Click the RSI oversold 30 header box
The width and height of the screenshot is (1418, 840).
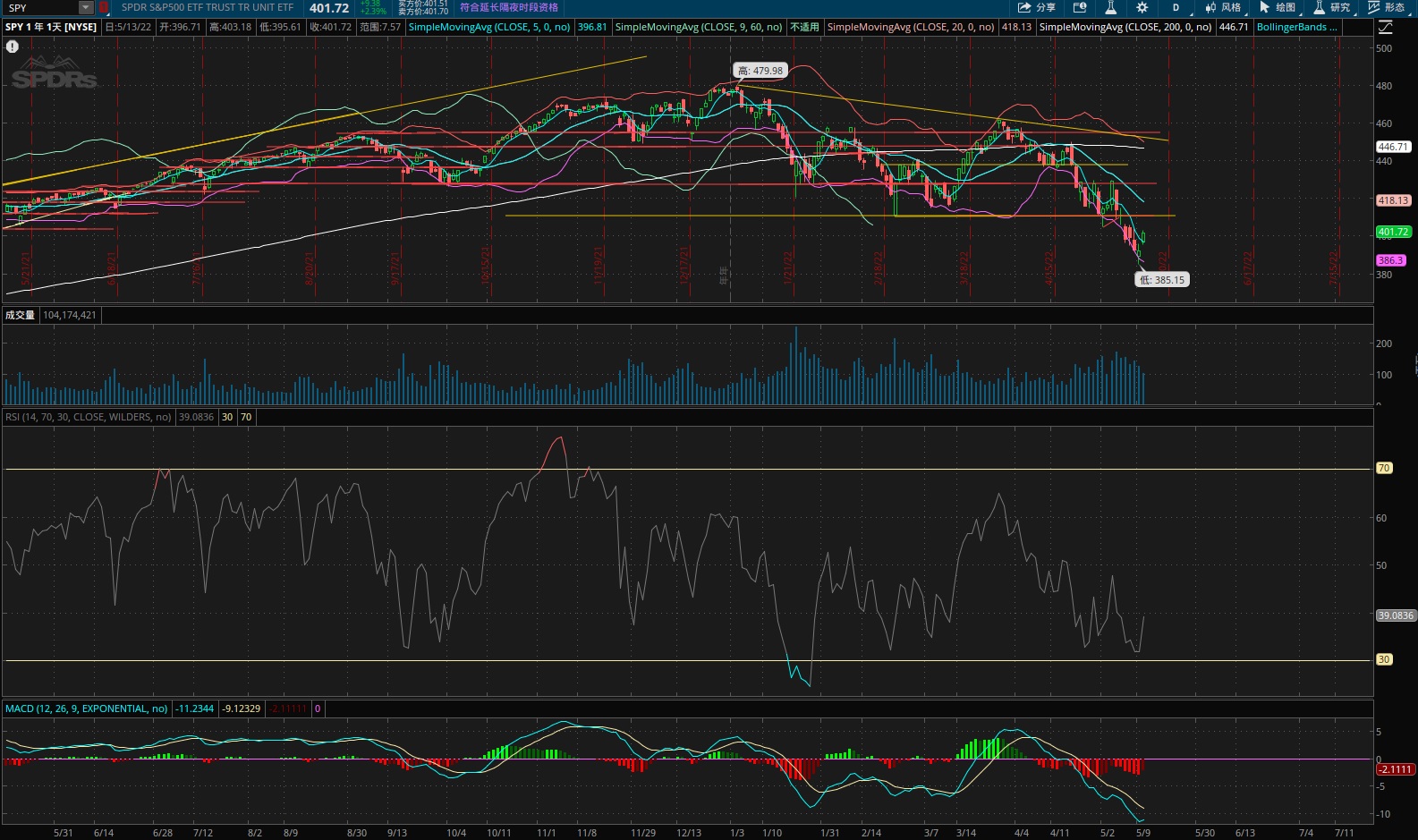227,417
